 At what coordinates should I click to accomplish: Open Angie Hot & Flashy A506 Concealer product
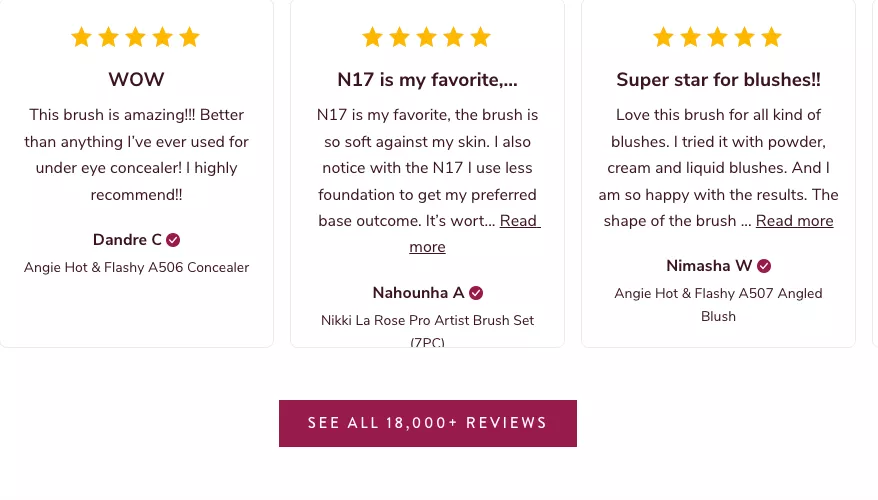pos(136,267)
